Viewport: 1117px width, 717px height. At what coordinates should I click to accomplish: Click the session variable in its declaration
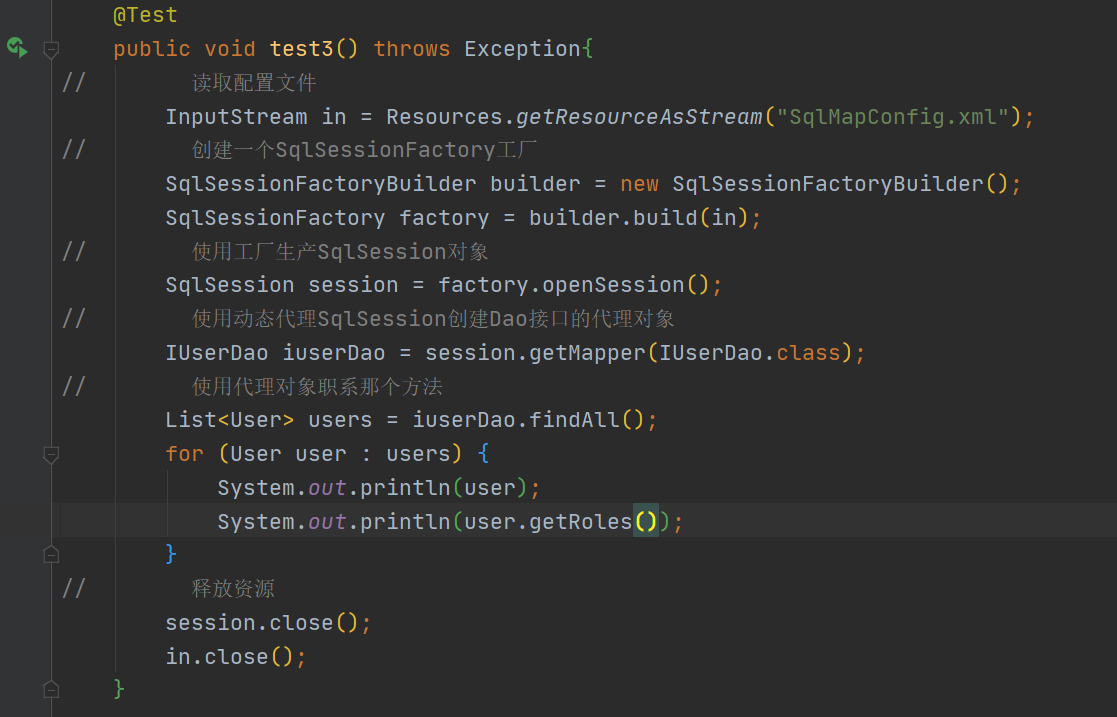coord(353,285)
